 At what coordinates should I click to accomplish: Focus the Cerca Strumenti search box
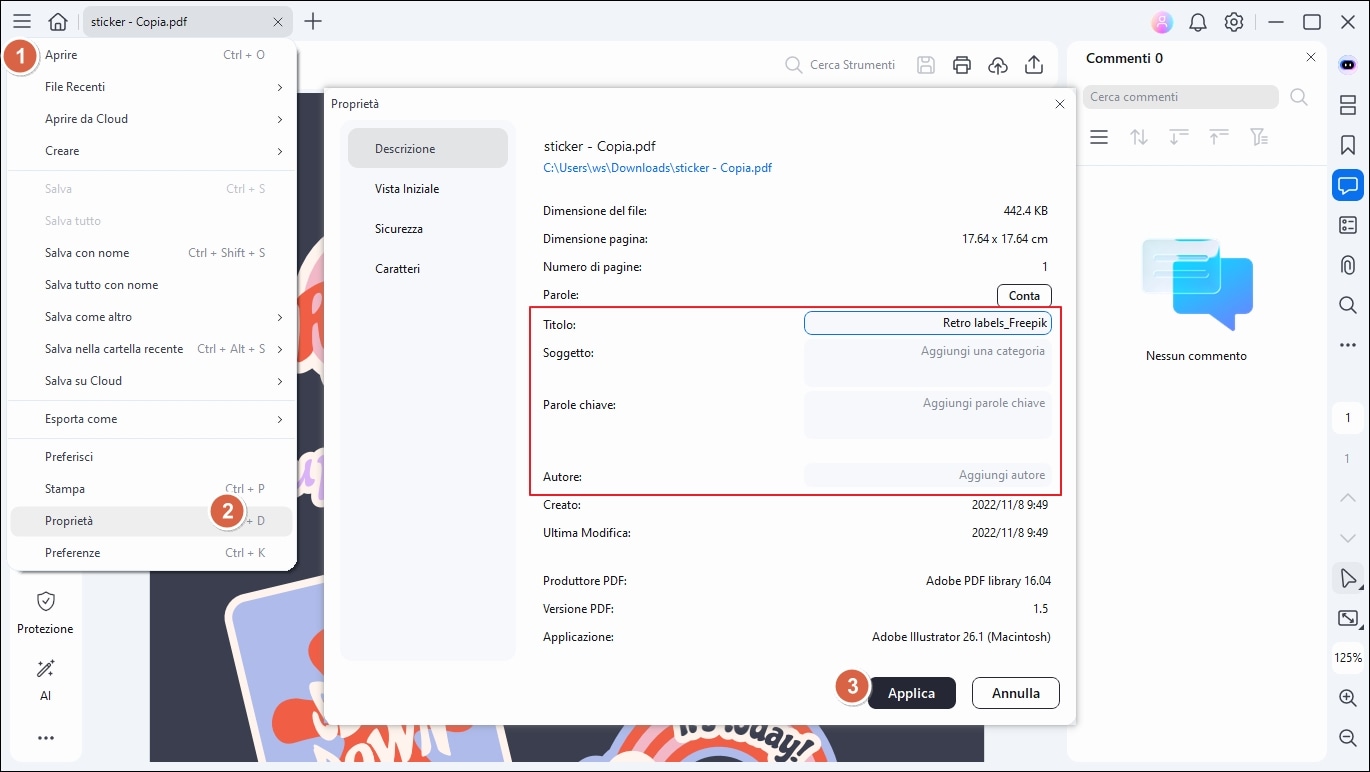(840, 65)
